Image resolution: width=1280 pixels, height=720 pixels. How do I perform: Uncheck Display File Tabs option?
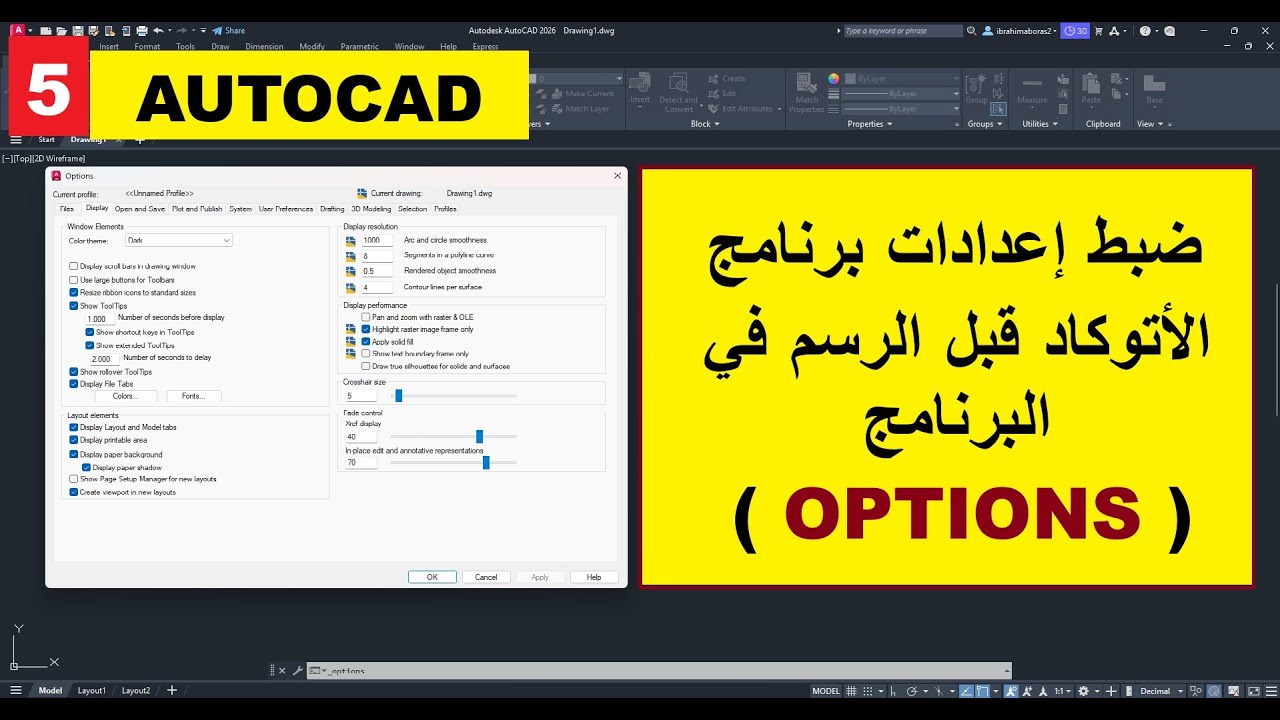(x=73, y=384)
